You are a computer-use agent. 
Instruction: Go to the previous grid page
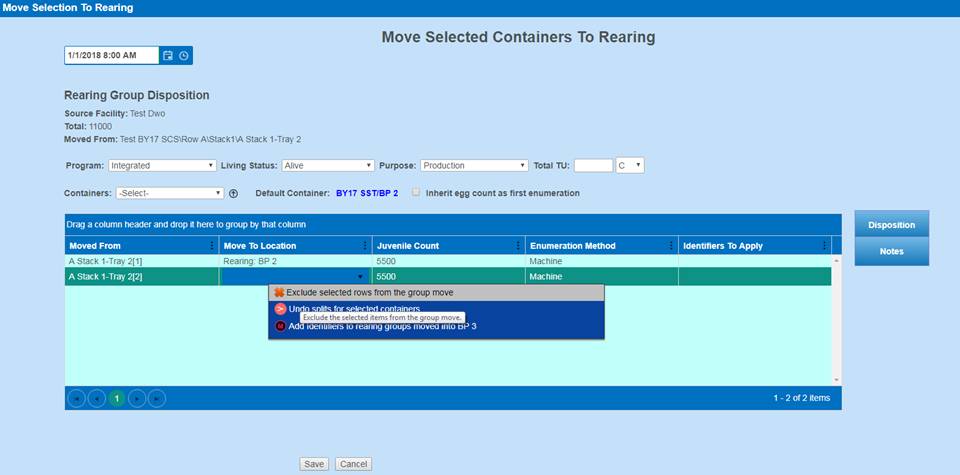pyautogui.click(x=96, y=398)
